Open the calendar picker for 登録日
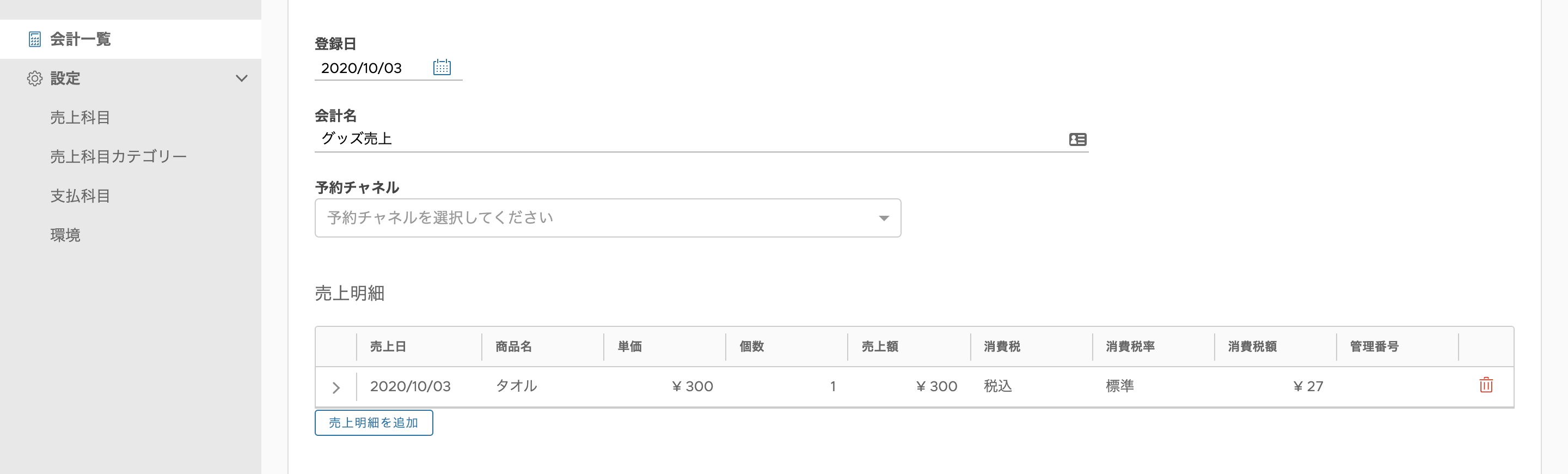Screen dimensions: 1568x474 point(442,67)
